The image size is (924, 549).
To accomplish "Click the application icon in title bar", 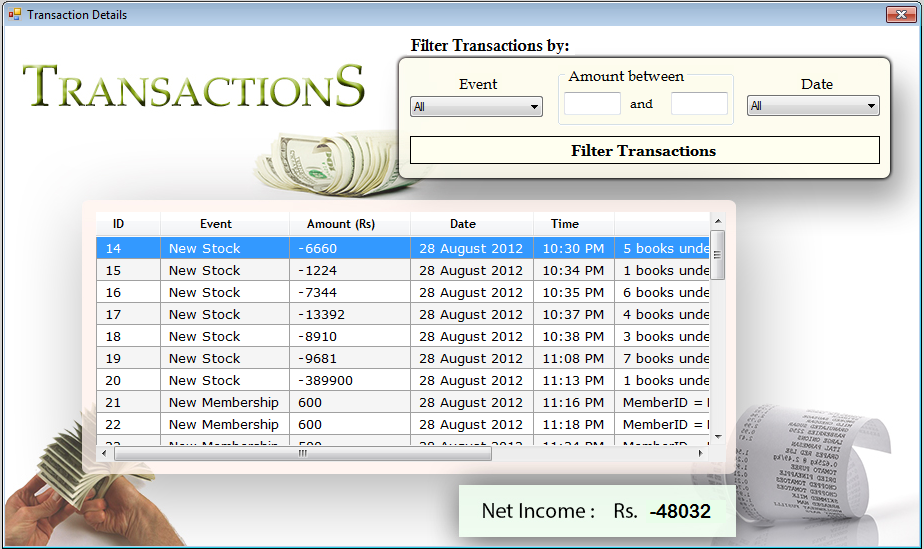I will [x=14, y=15].
